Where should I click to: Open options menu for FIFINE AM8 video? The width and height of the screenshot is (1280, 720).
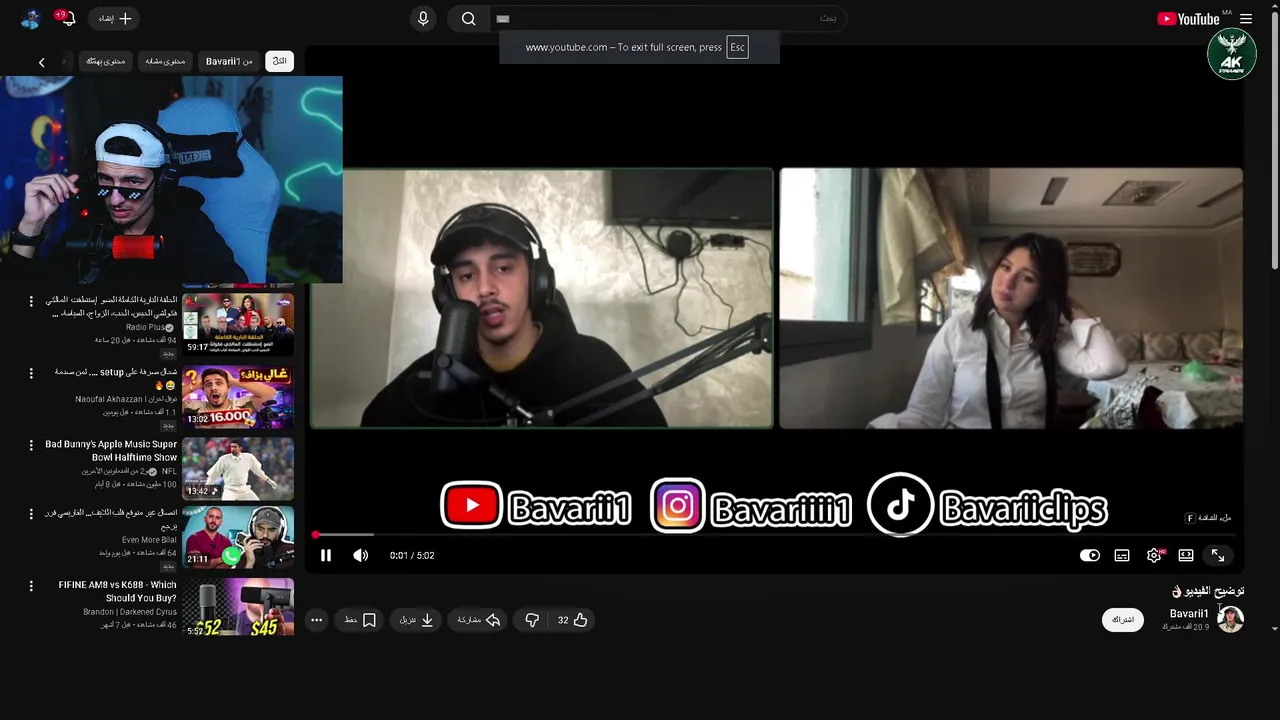[31, 586]
